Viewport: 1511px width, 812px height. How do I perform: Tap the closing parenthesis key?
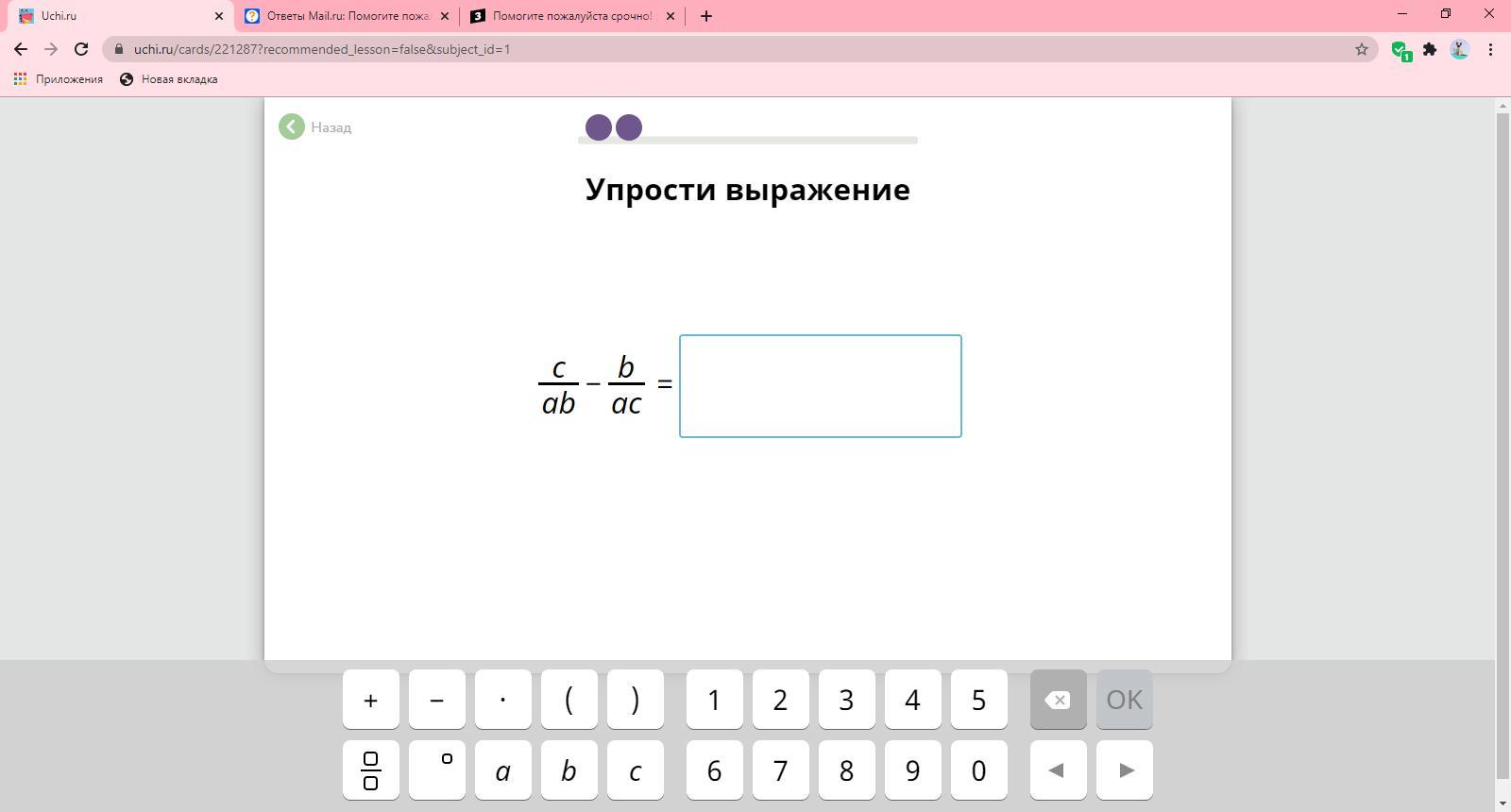pyautogui.click(x=636, y=700)
